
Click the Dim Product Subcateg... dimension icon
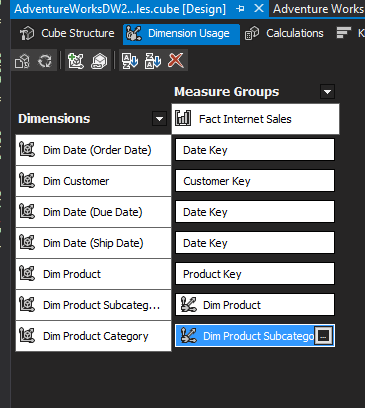tap(27, 304)
